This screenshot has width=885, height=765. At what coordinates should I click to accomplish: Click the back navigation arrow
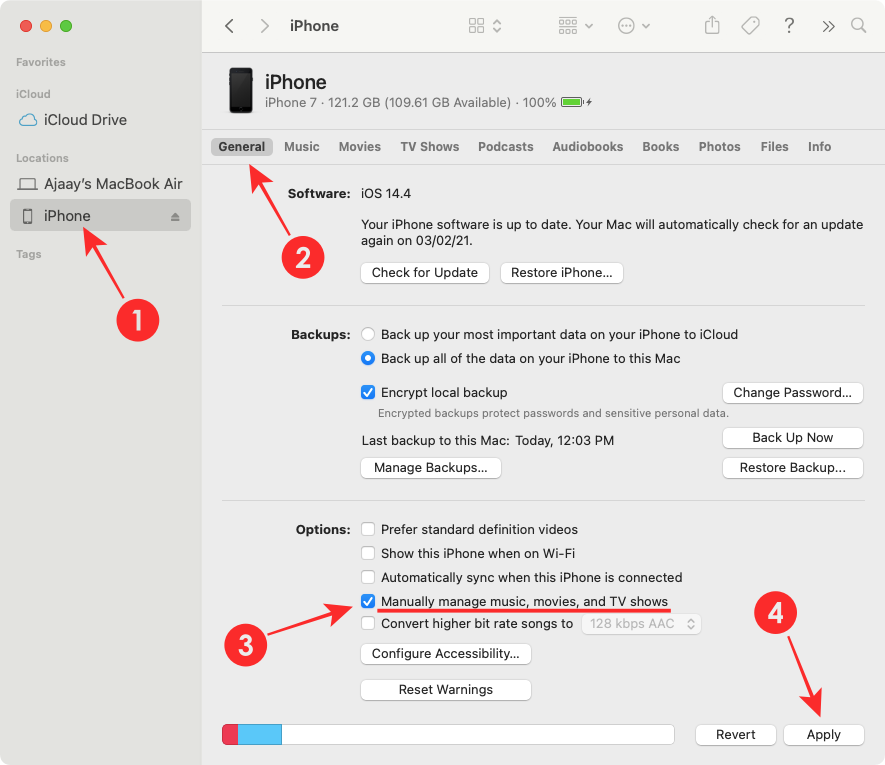click(x=229, y=26)
